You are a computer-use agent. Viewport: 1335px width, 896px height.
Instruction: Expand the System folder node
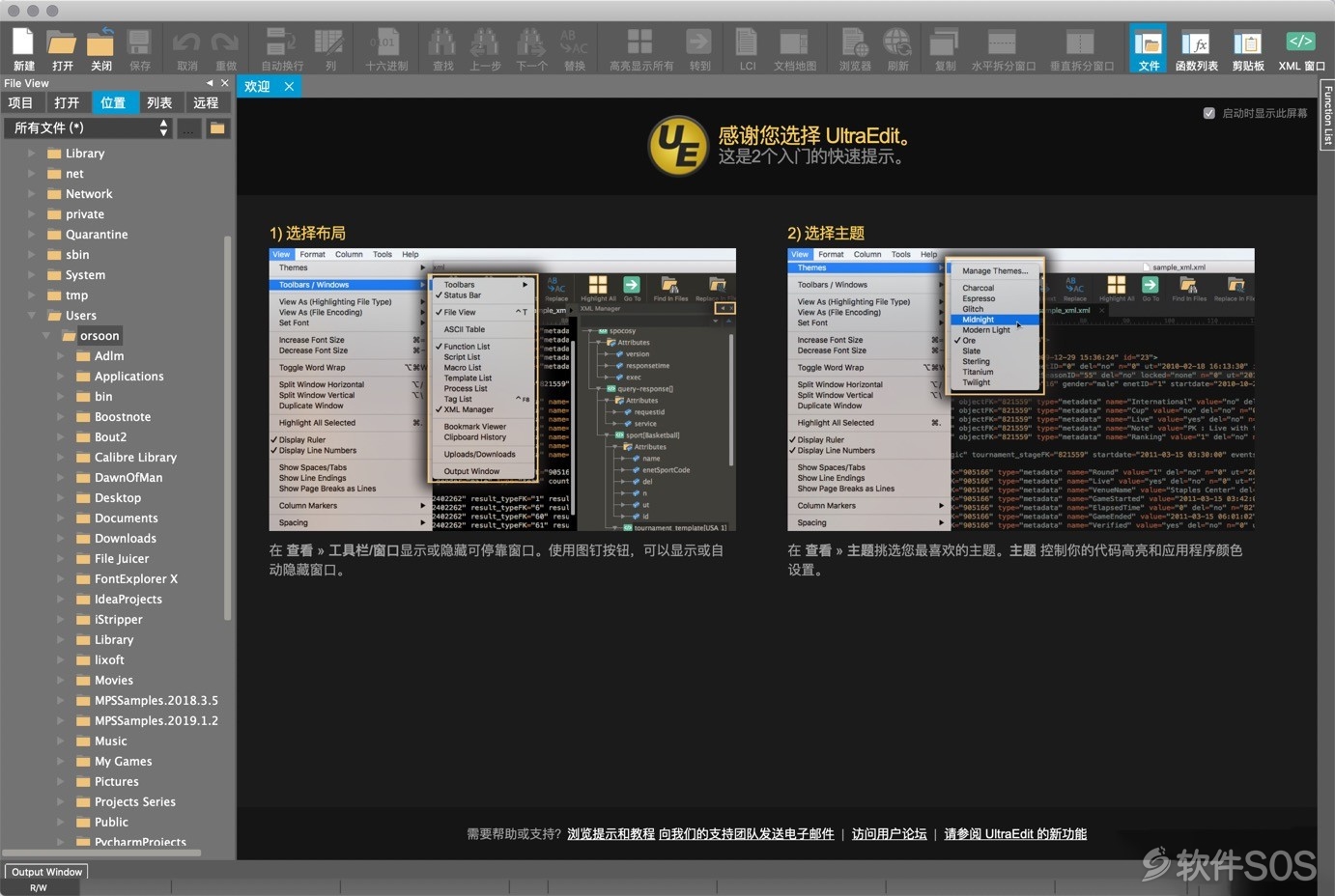[31, 275]
